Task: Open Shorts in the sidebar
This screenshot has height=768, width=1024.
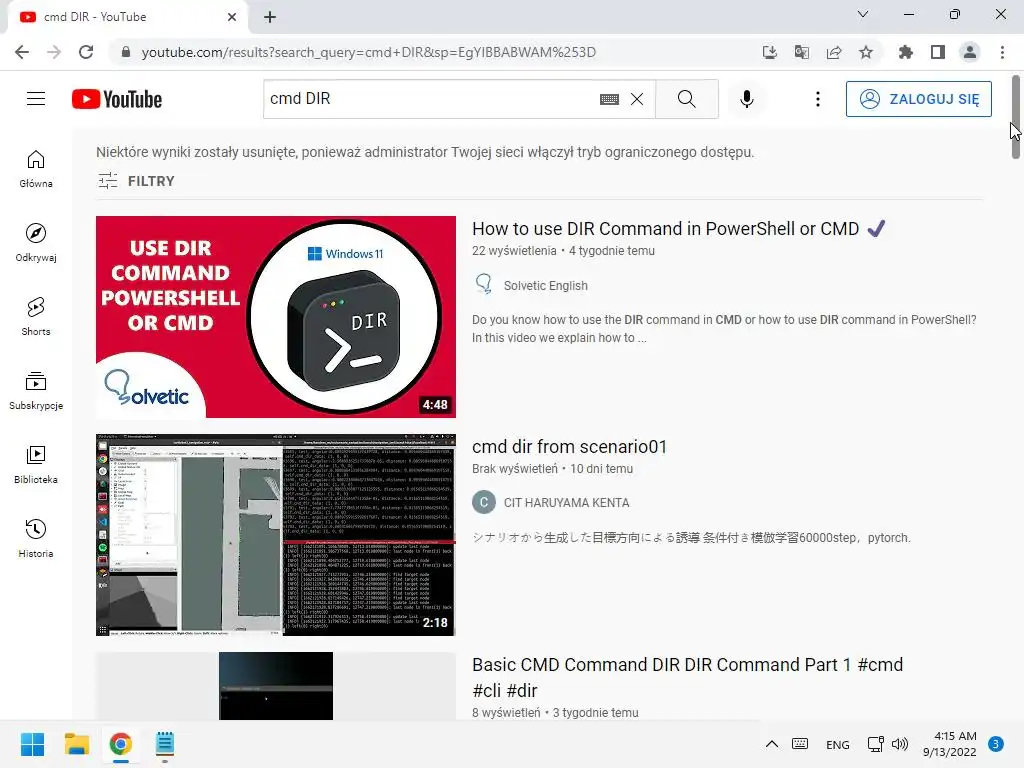Action: pyautogui.click(x=36, y=317)
